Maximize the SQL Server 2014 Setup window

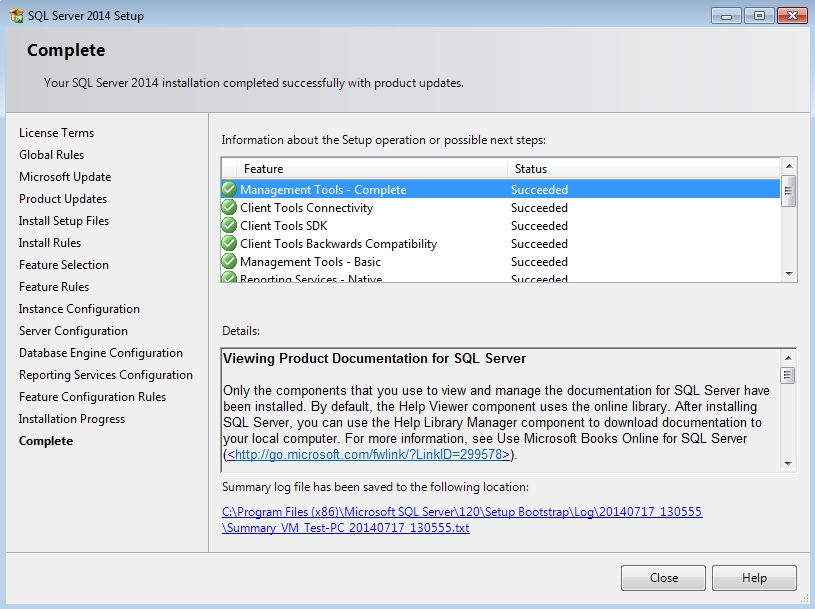point(758,15)
